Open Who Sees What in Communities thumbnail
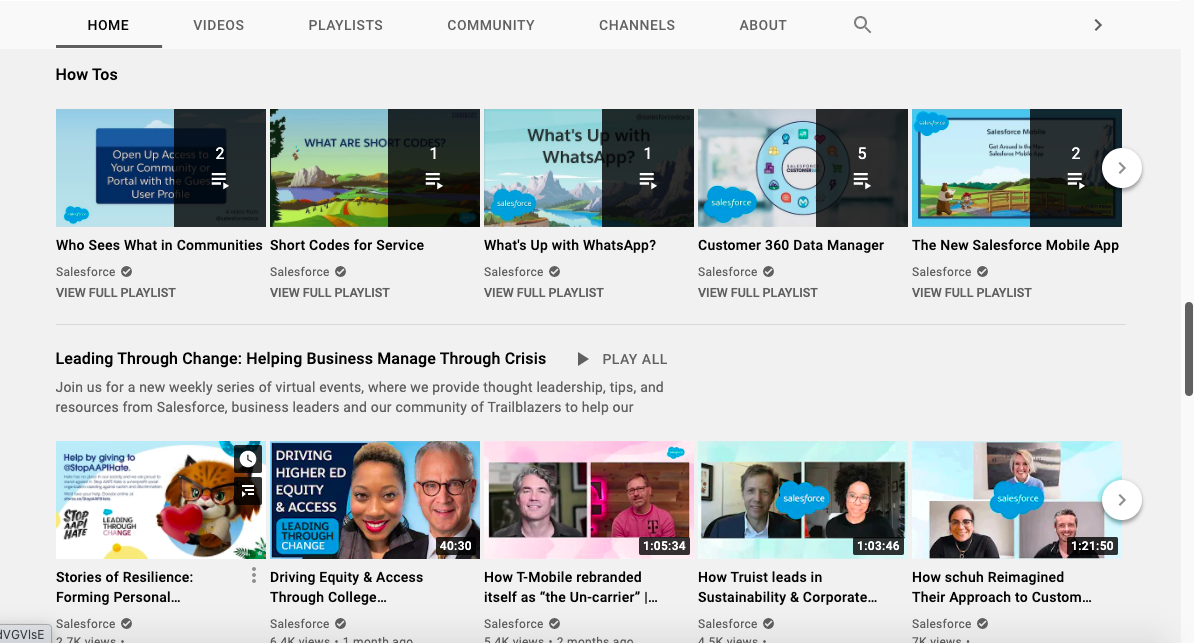1194x643 pixels. [x=161, y=168]
